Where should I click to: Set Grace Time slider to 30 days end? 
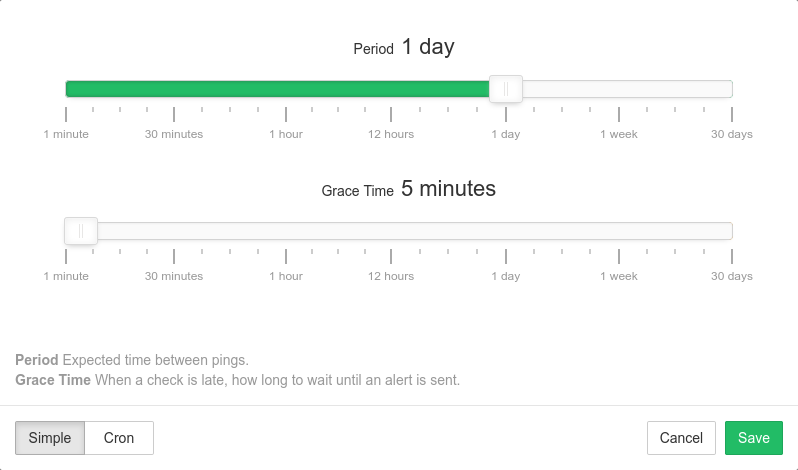pyautogui.click(x=731, y=231)
